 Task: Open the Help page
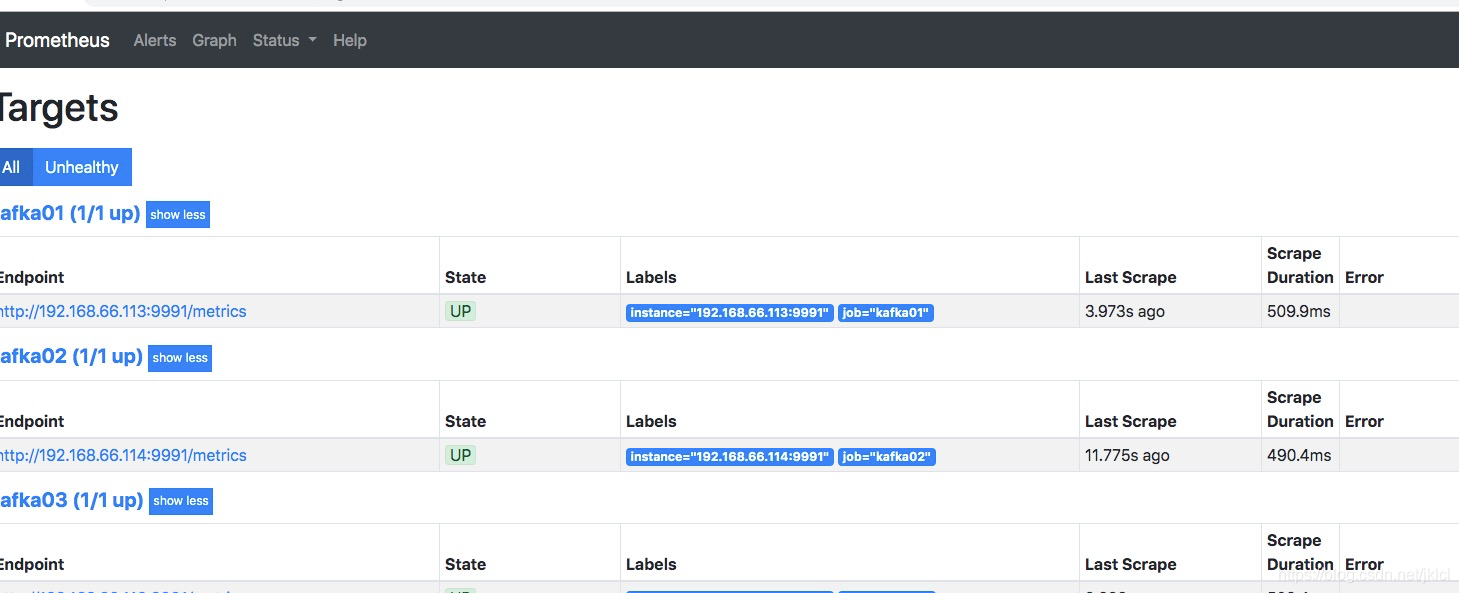pyautogui.click(x=350, y=40)
